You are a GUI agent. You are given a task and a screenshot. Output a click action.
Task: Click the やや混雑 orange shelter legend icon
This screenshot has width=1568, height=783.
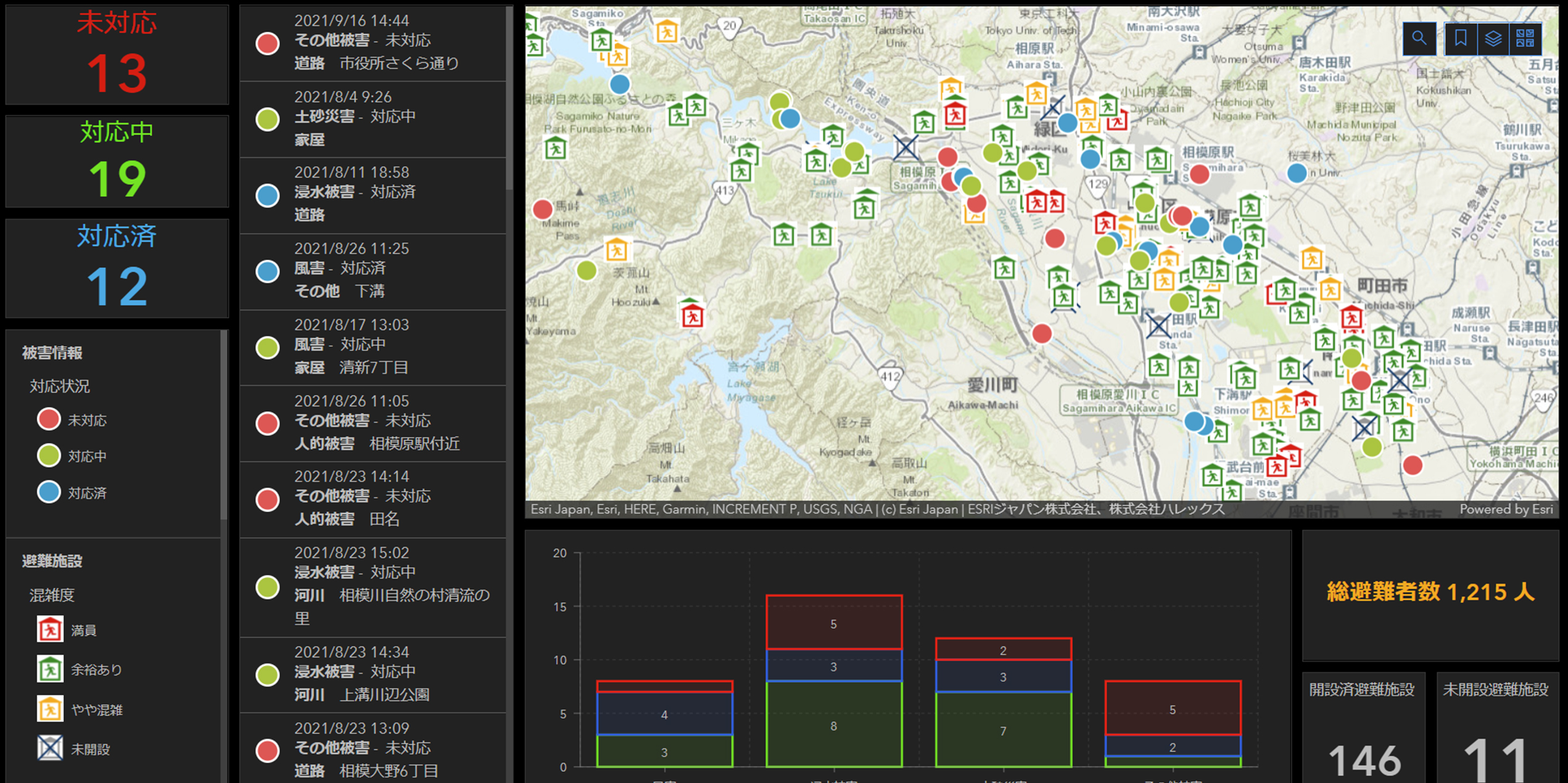click(x=50, y=709)
